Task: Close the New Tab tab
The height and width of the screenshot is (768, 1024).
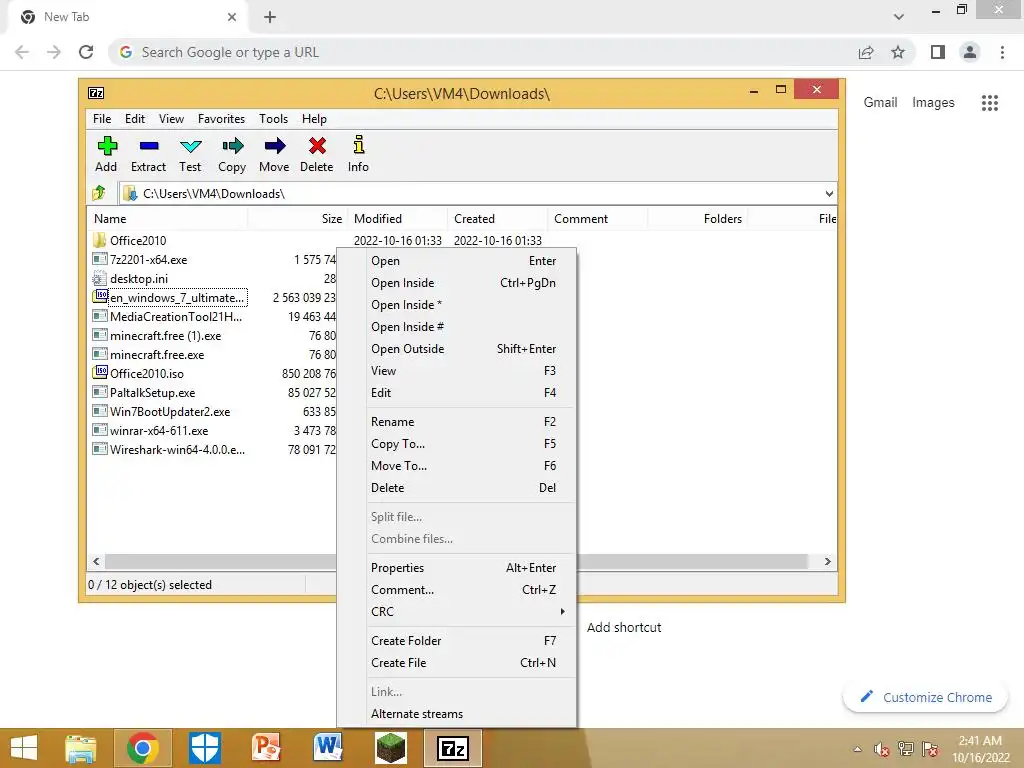Action: 232,17
